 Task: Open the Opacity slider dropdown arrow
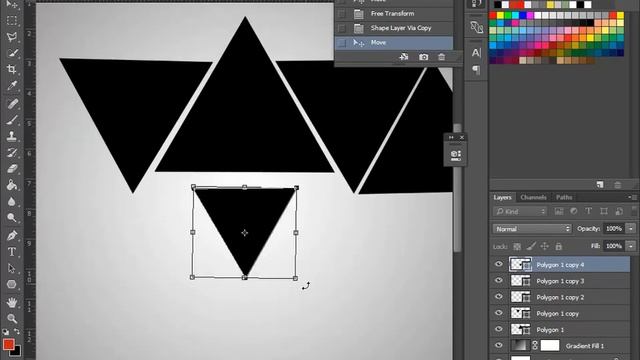631,229
